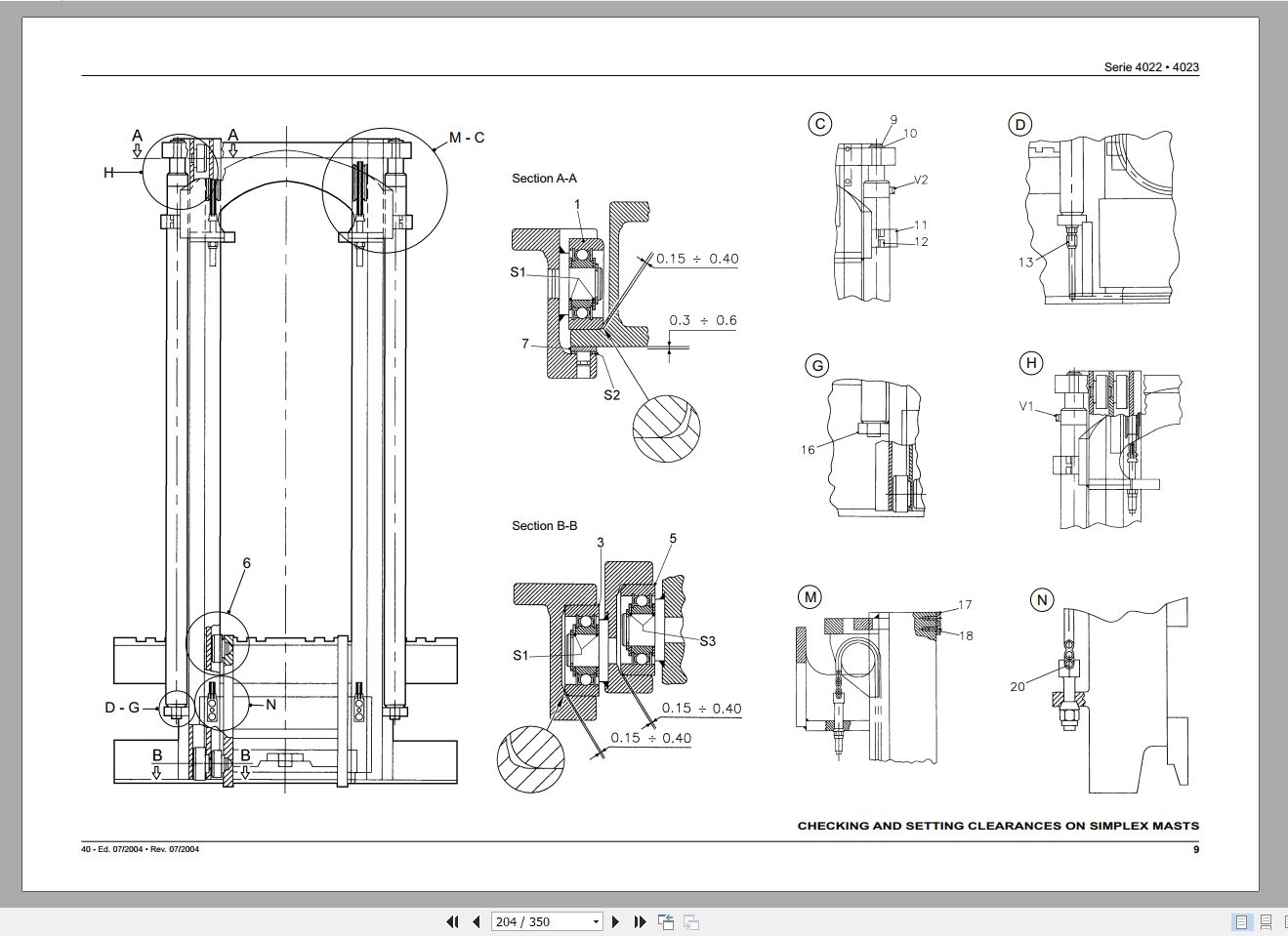Open the page number history dropdown

tap(595, 921)
